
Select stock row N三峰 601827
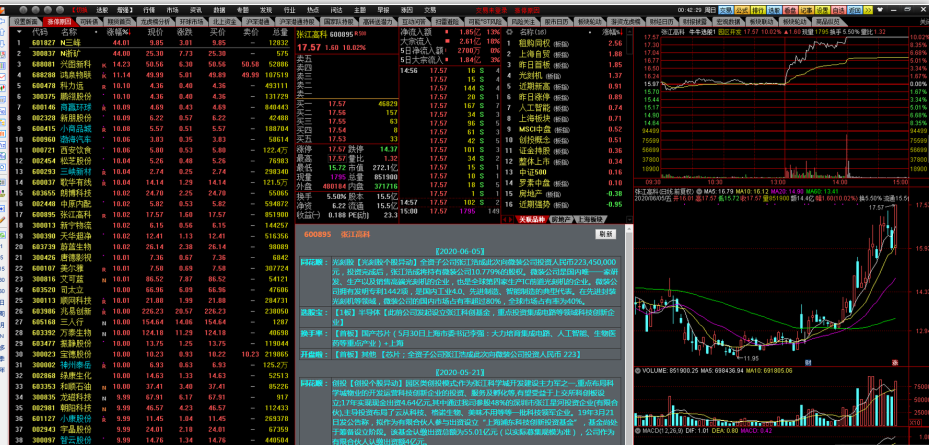point(152,43)
